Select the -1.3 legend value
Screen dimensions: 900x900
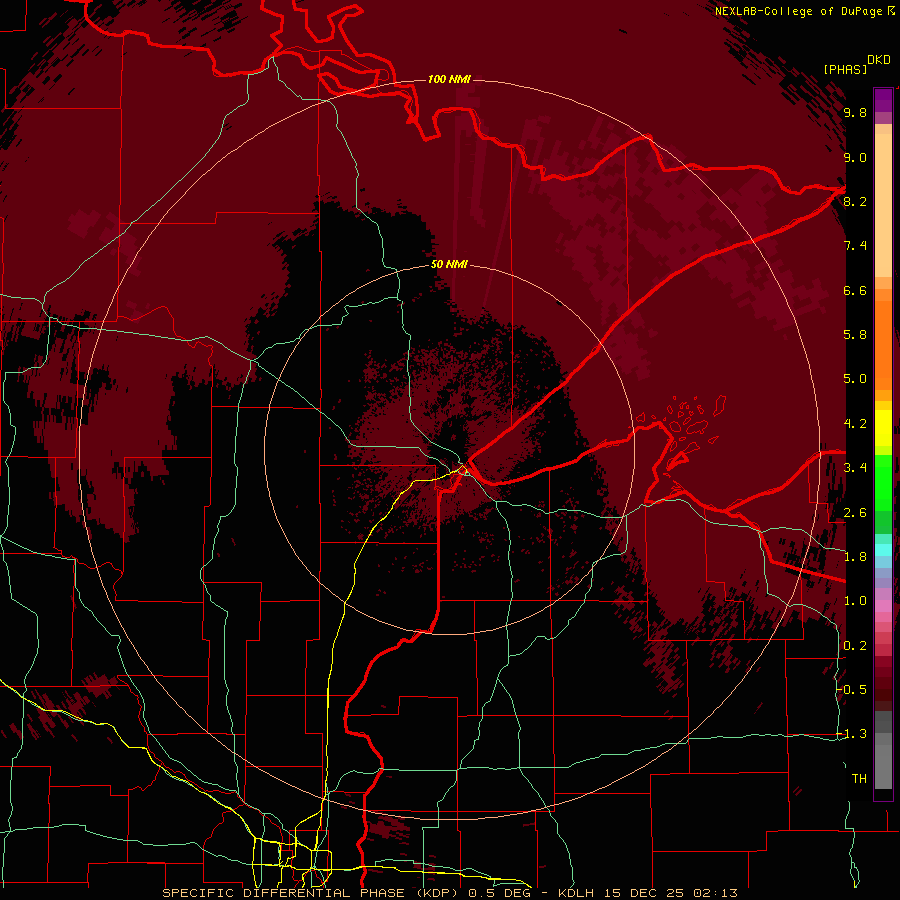(x=852, y=734)
